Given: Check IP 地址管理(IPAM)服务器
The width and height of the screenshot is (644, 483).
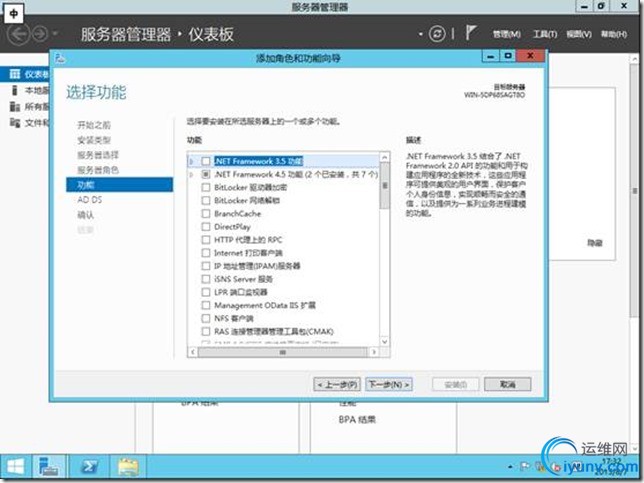Looking at the screenshot, I should [x=206, y=266].
